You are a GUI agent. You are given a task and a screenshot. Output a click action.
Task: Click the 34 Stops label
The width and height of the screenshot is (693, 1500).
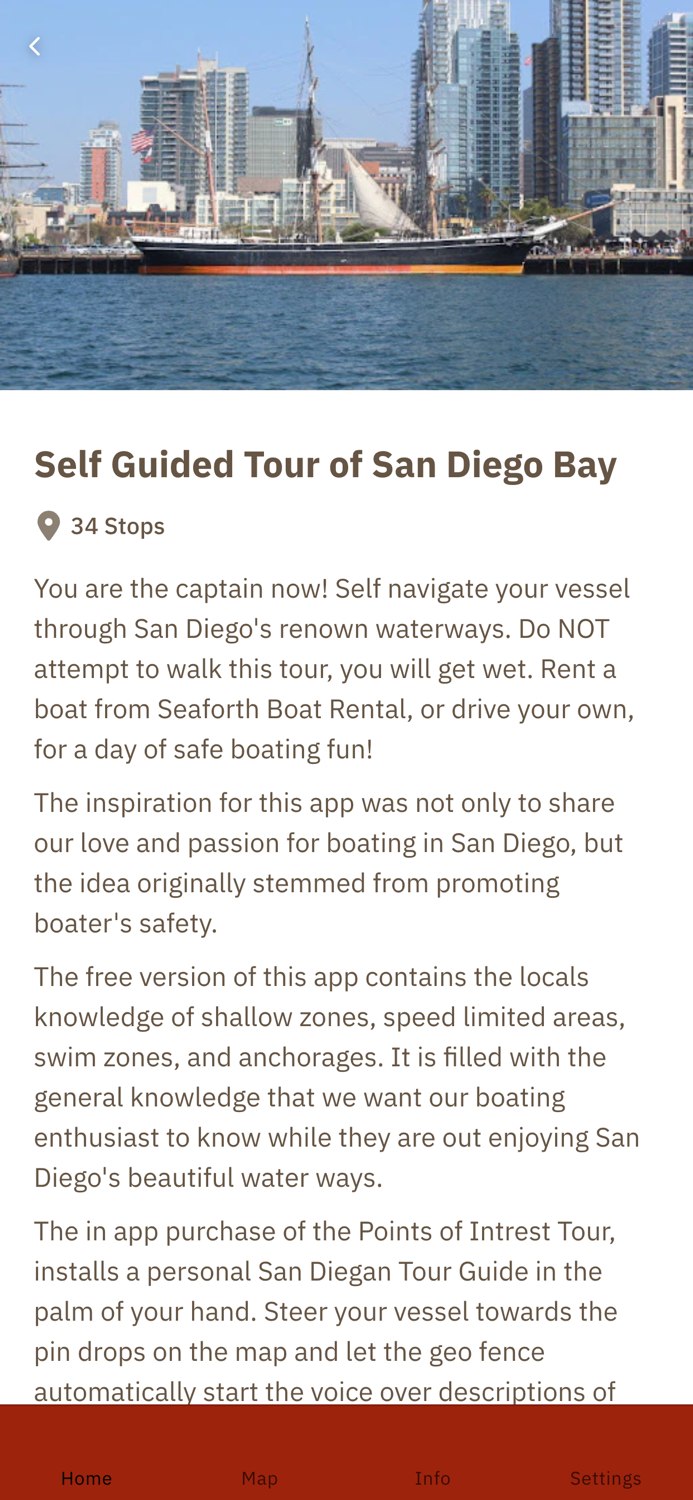pyautogui.click(x=117, y=525)
